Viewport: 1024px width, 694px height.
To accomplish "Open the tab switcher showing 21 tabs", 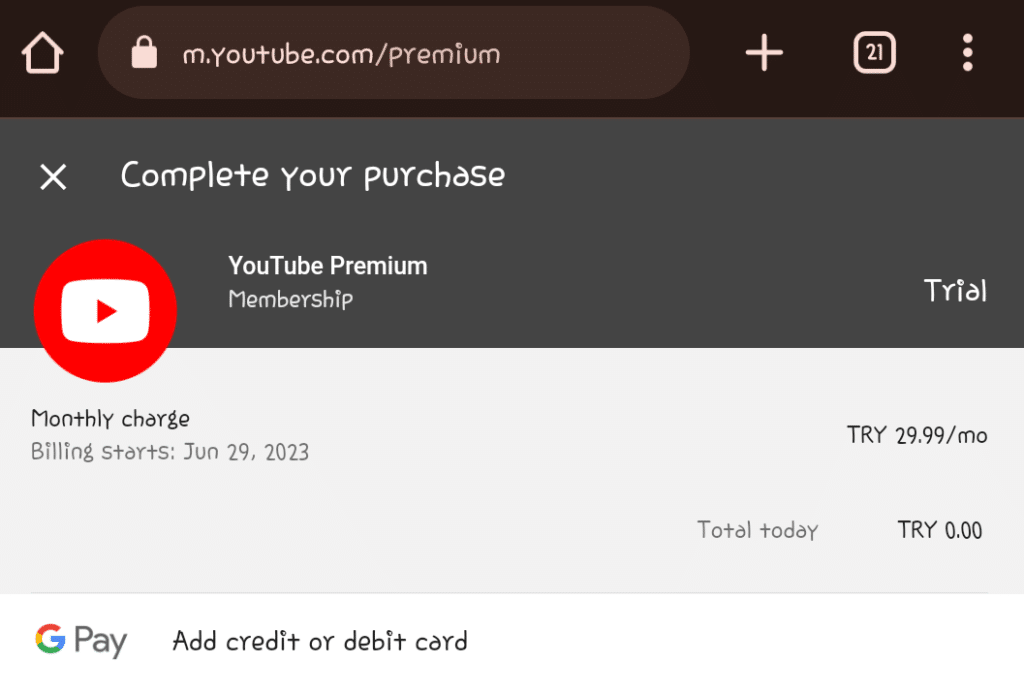I will tap(874, 52).
